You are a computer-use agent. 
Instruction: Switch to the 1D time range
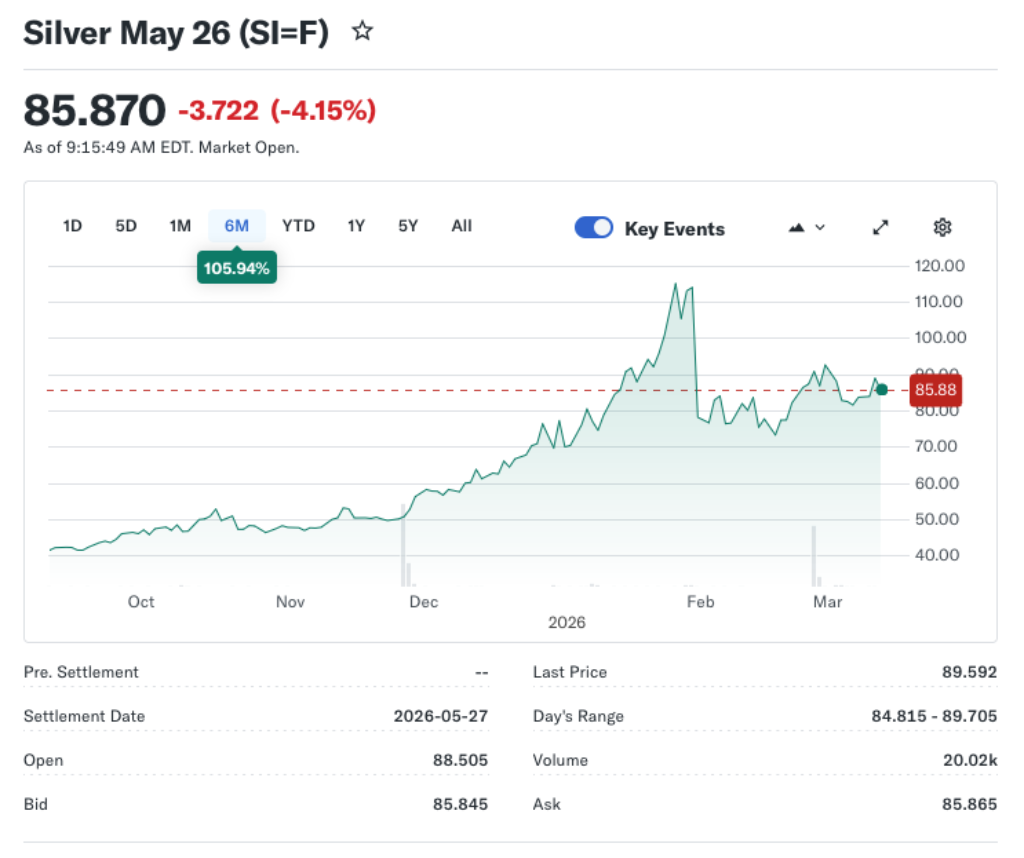[71, 226]
